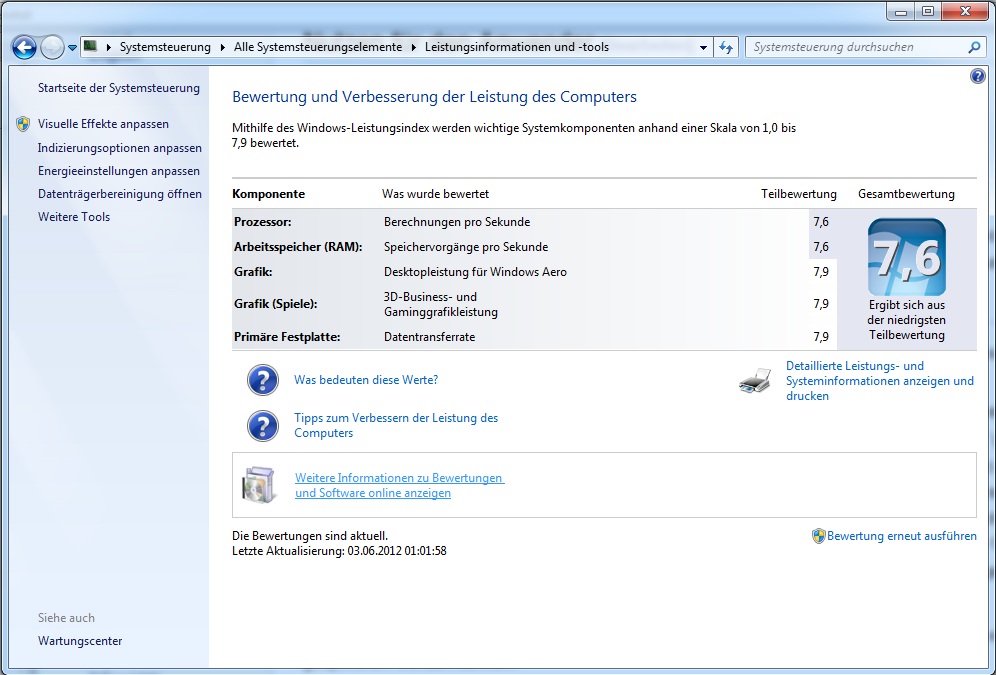This screenshot has height=675, width=996.
Task: Click the refresh button next to address bar
Action: coord(726,48)
